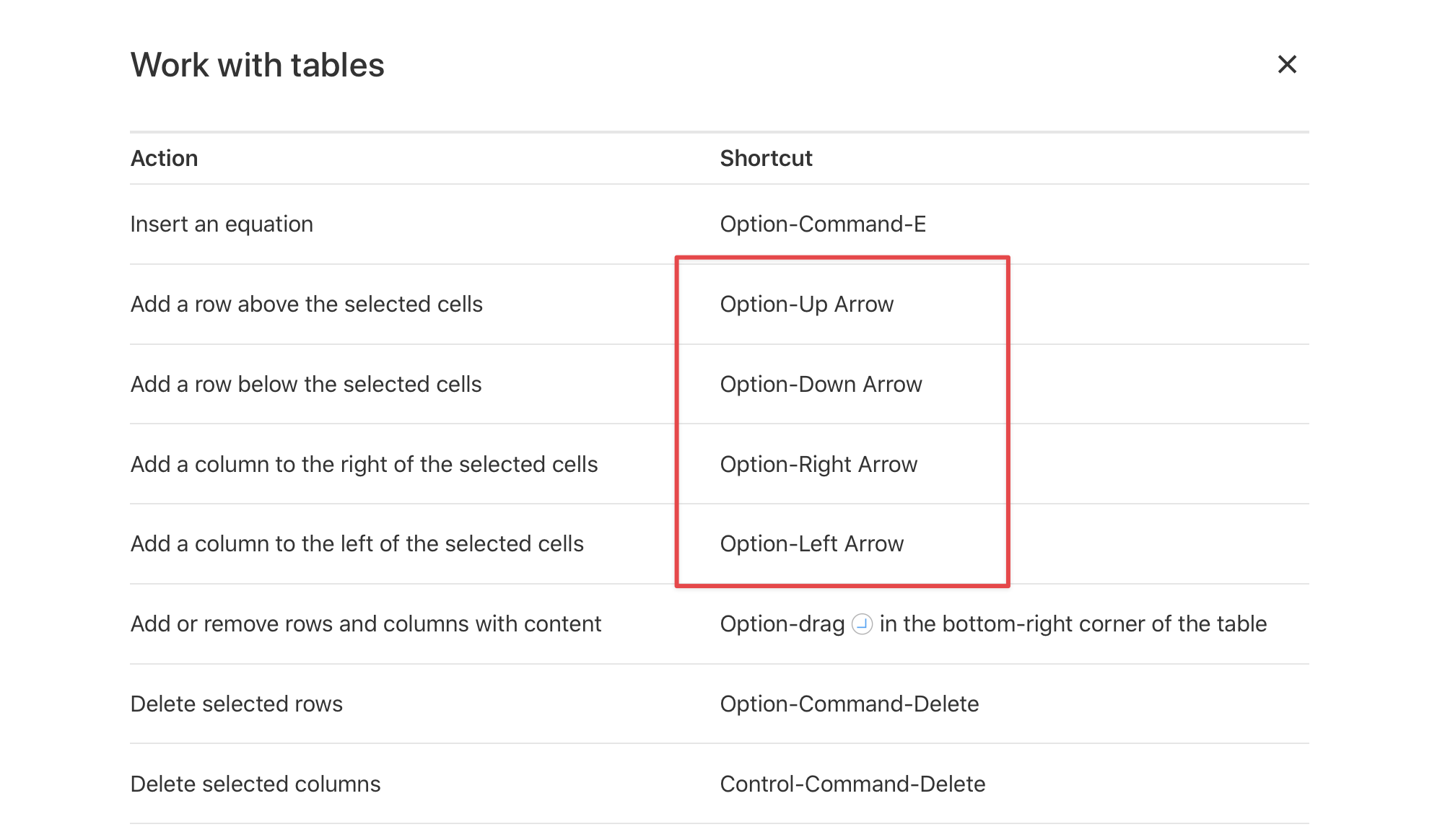The height and width of the screenshot is (840, 1432).
Task: Click the Option-Left Arrow shortcut
Action: click(811, 544)
